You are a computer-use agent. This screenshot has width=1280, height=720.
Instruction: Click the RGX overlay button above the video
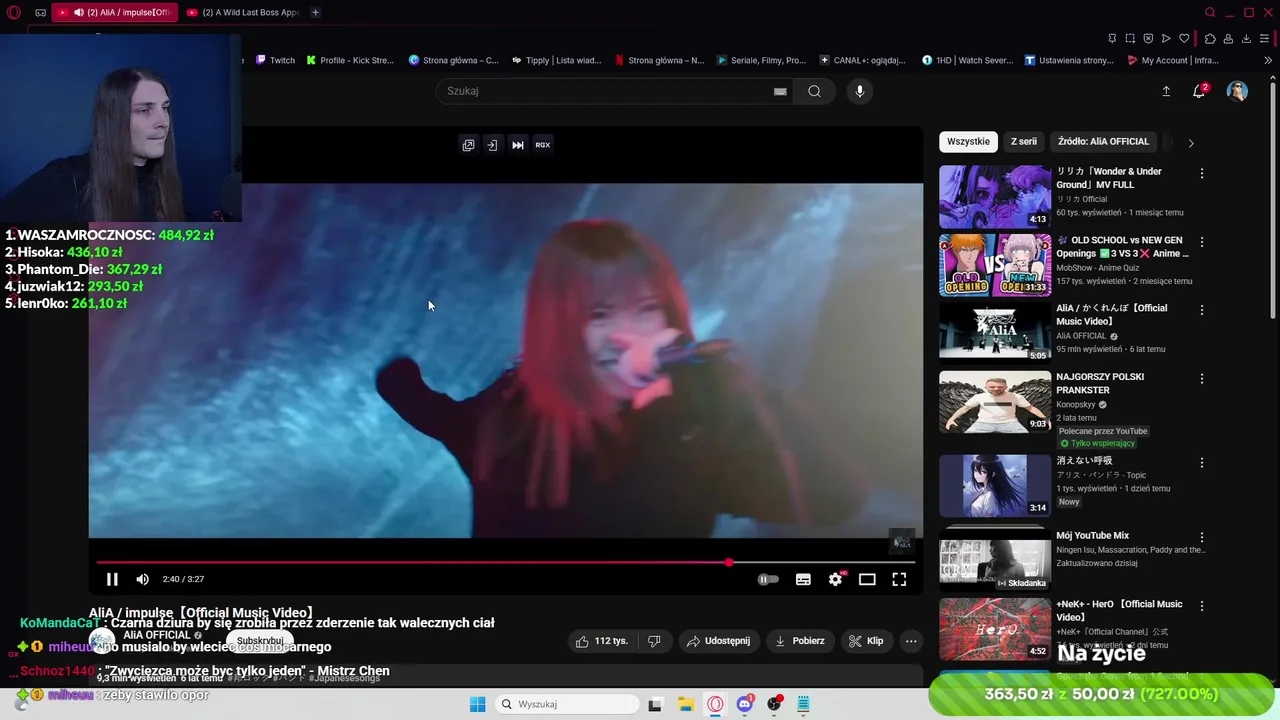click(x=543, y=145)
